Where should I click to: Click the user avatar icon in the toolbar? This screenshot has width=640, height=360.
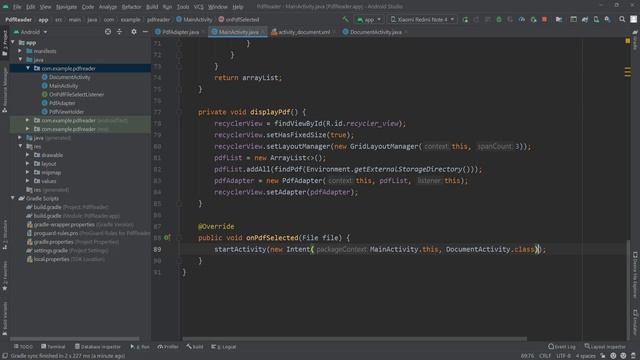coord(633,19)
